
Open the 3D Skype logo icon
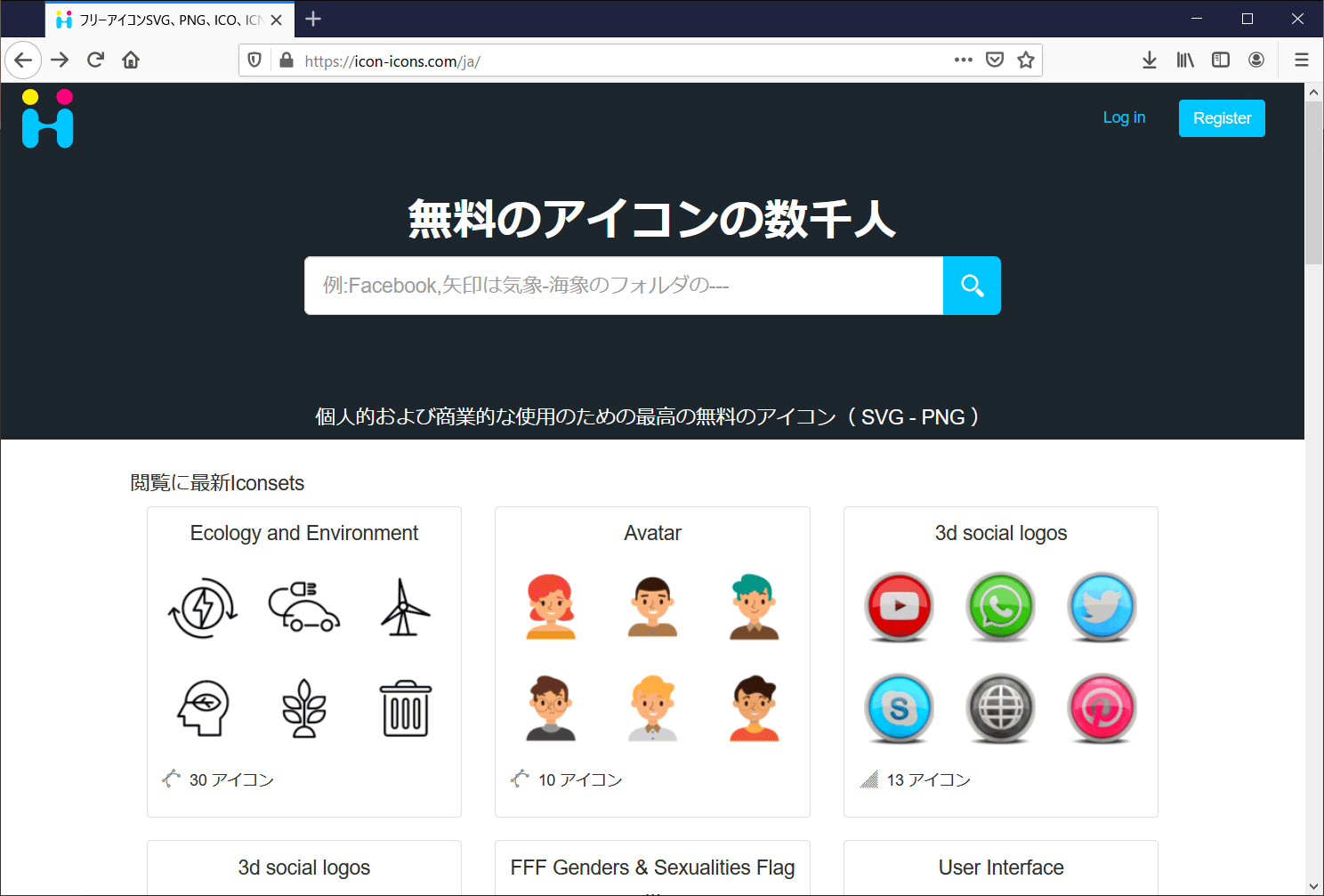tap(900, 708)
